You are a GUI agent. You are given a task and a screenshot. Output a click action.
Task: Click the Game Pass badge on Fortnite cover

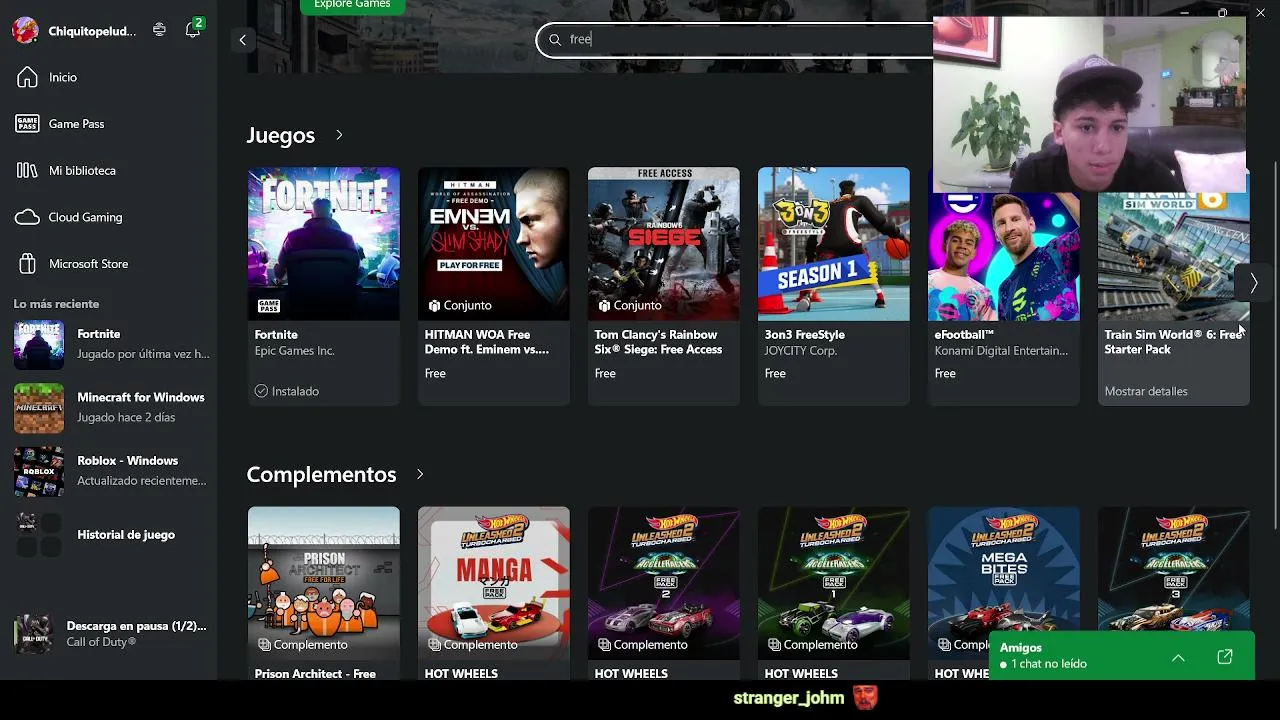268,305
